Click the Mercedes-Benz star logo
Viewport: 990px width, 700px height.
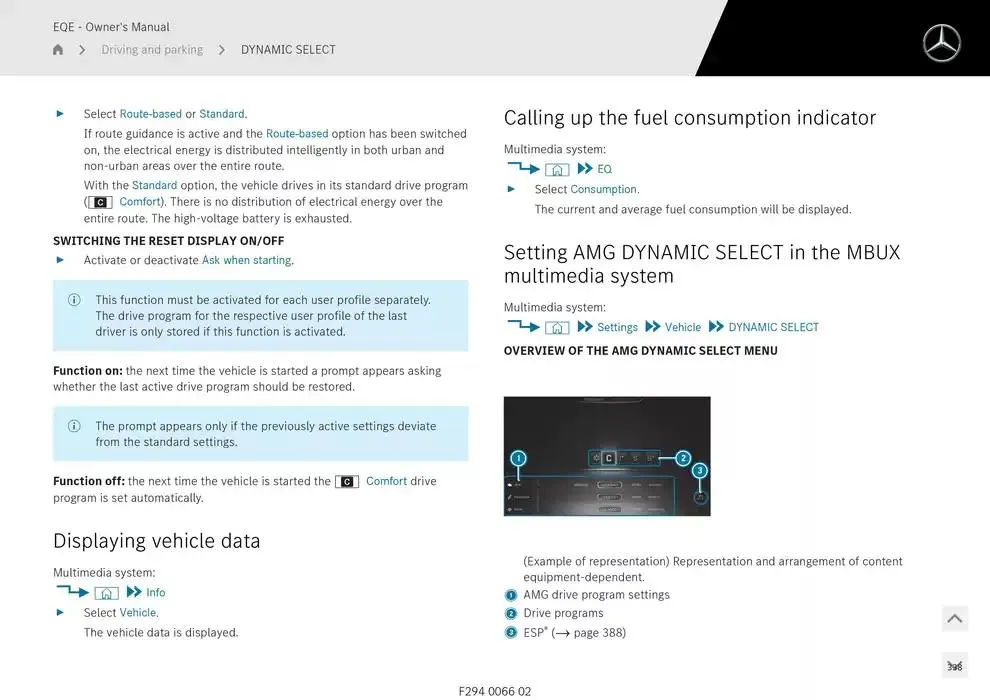940,43
